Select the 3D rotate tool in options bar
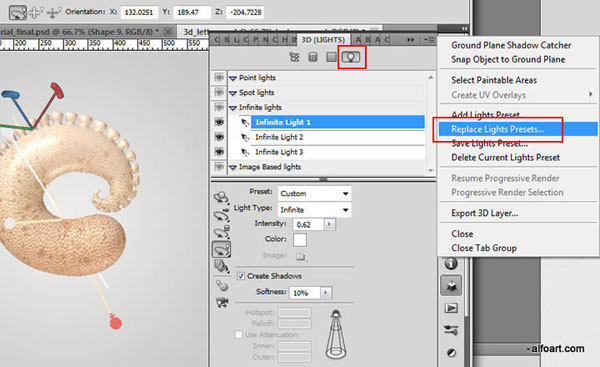600x367 pixels. (18, 12)
